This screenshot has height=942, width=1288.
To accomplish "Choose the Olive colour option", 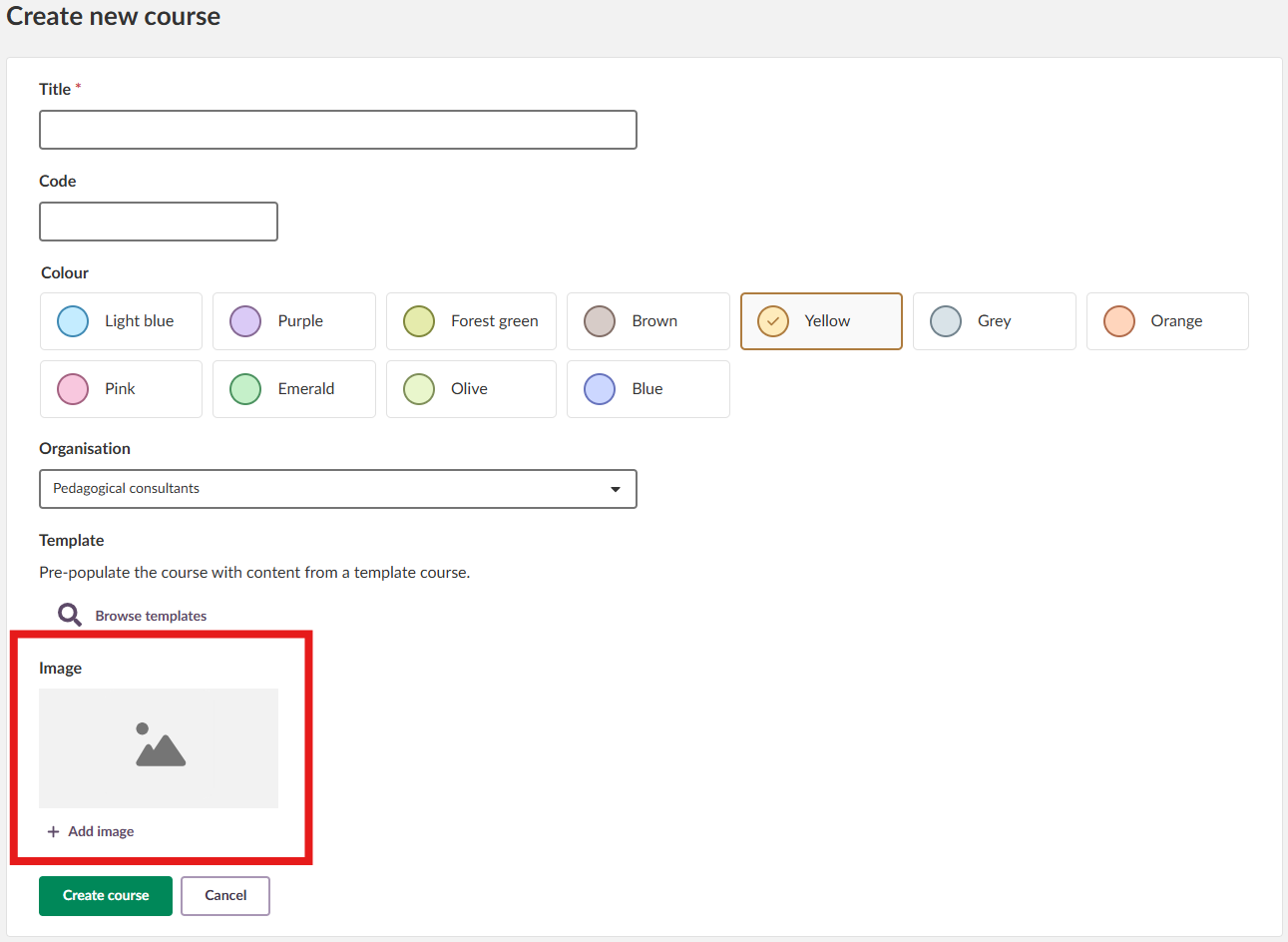I will click(419, 389).
